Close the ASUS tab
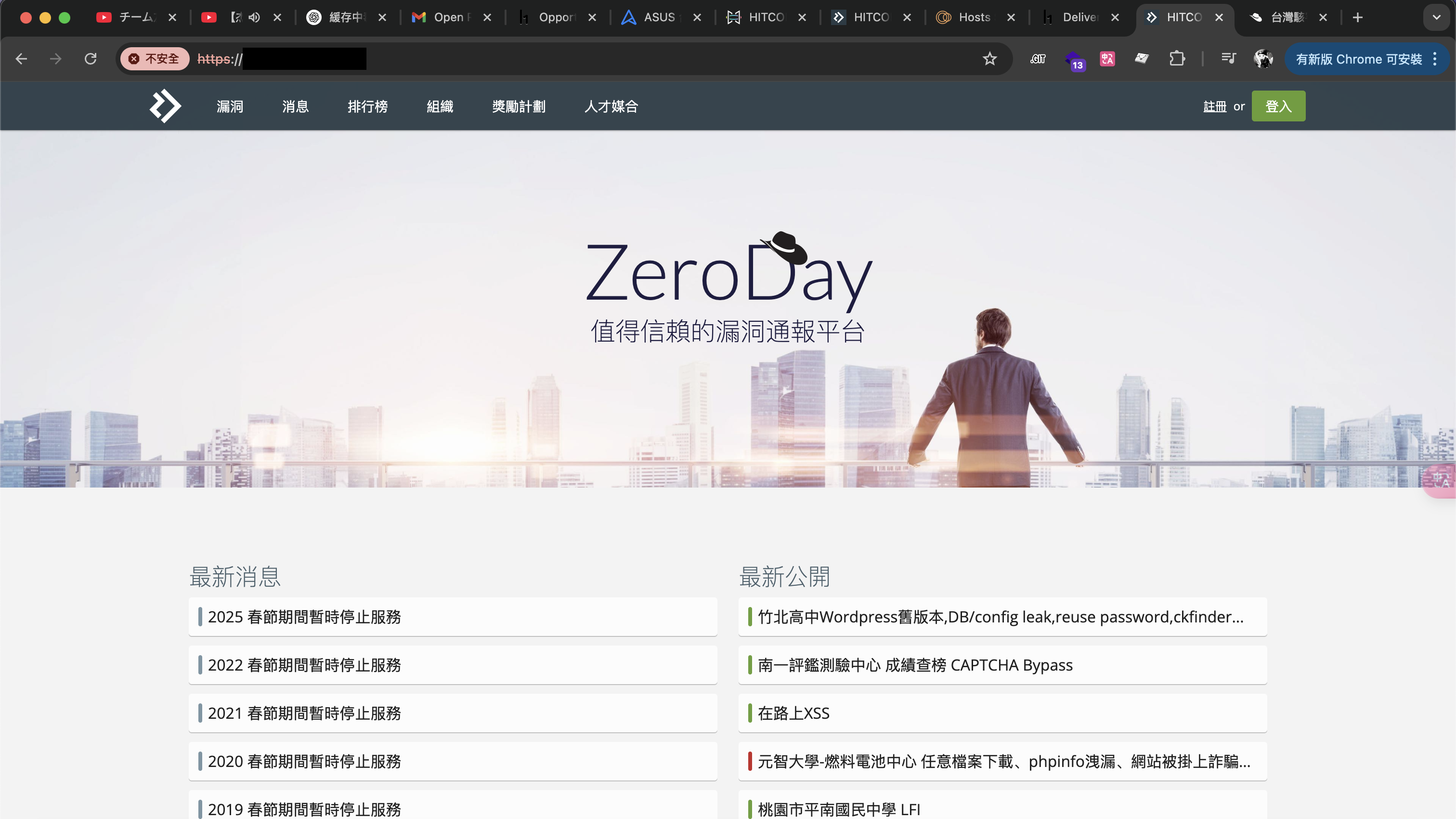1456x819 pixels. [698, 17]
